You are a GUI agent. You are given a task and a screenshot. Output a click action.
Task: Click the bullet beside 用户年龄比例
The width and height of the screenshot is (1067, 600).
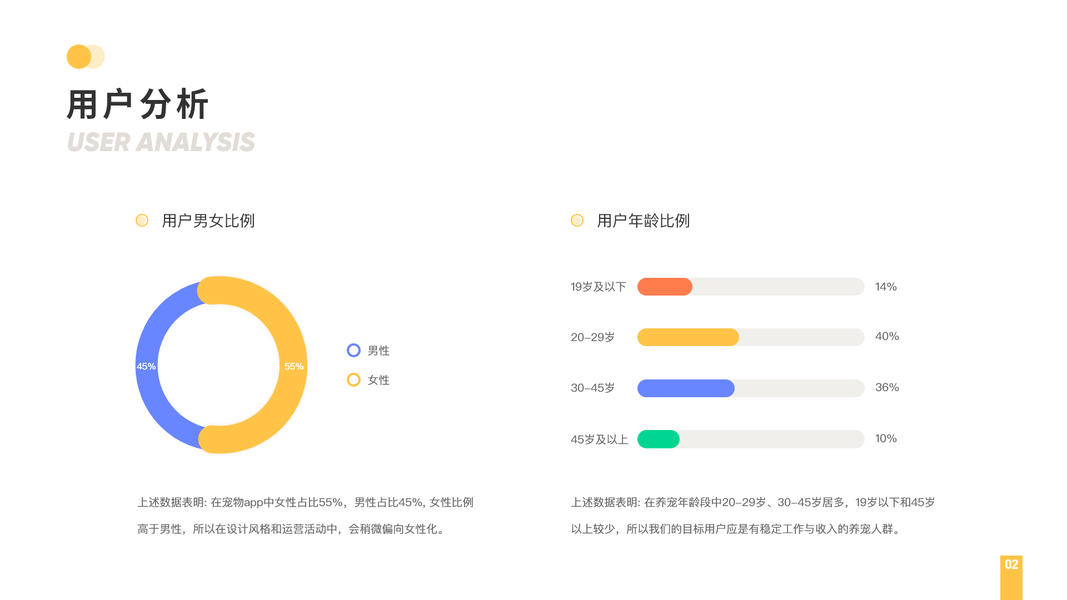[x=577, y=220]
